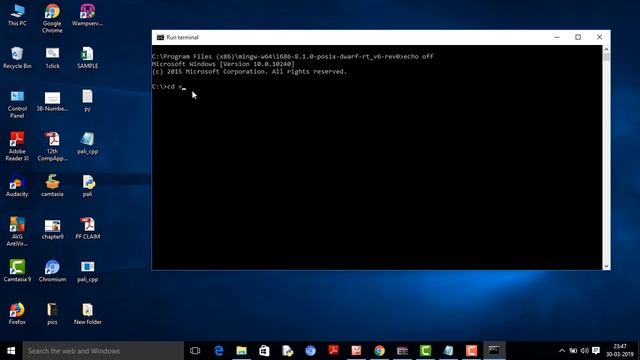Click the Run terminal scrollbar down arrow
The width and height of the screenshot is (640, 360).
[606, 266]
